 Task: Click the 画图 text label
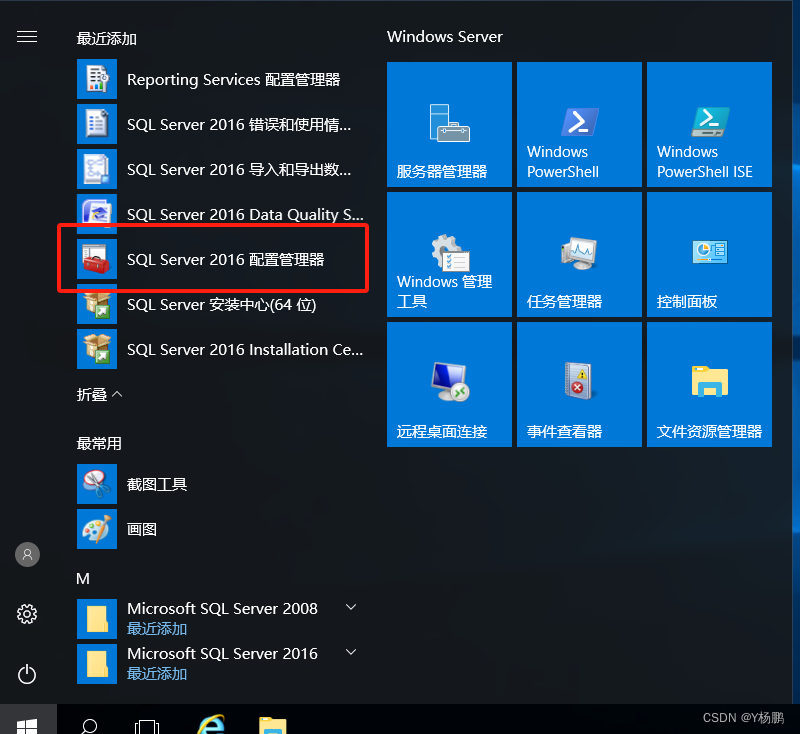[142, 529]
